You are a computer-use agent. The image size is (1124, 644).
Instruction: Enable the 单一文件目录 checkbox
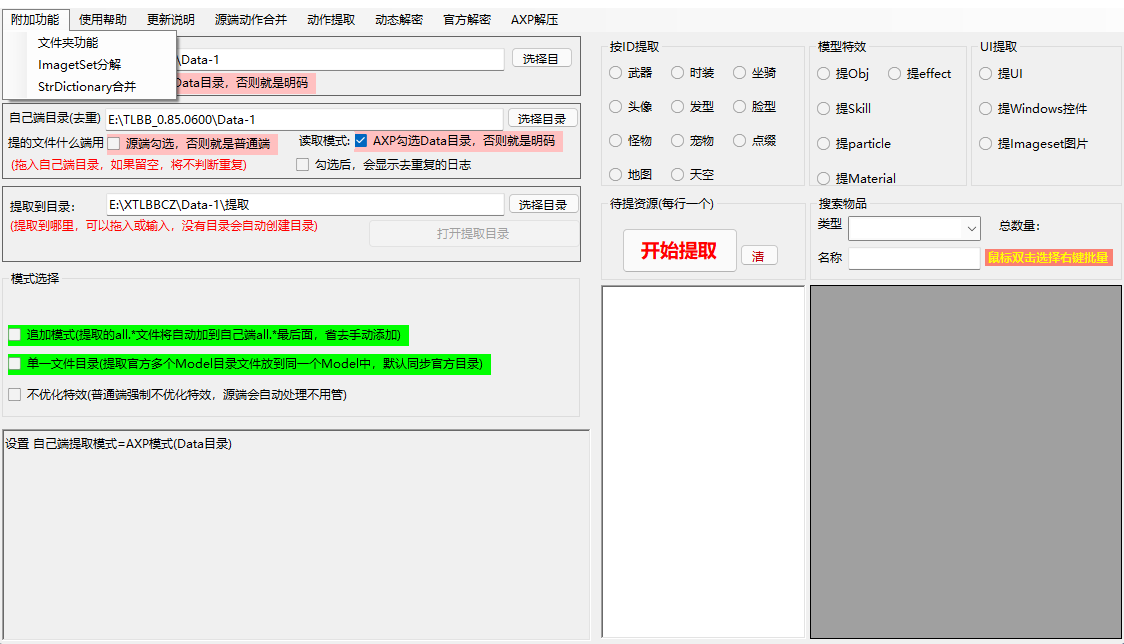pos(15,364)
